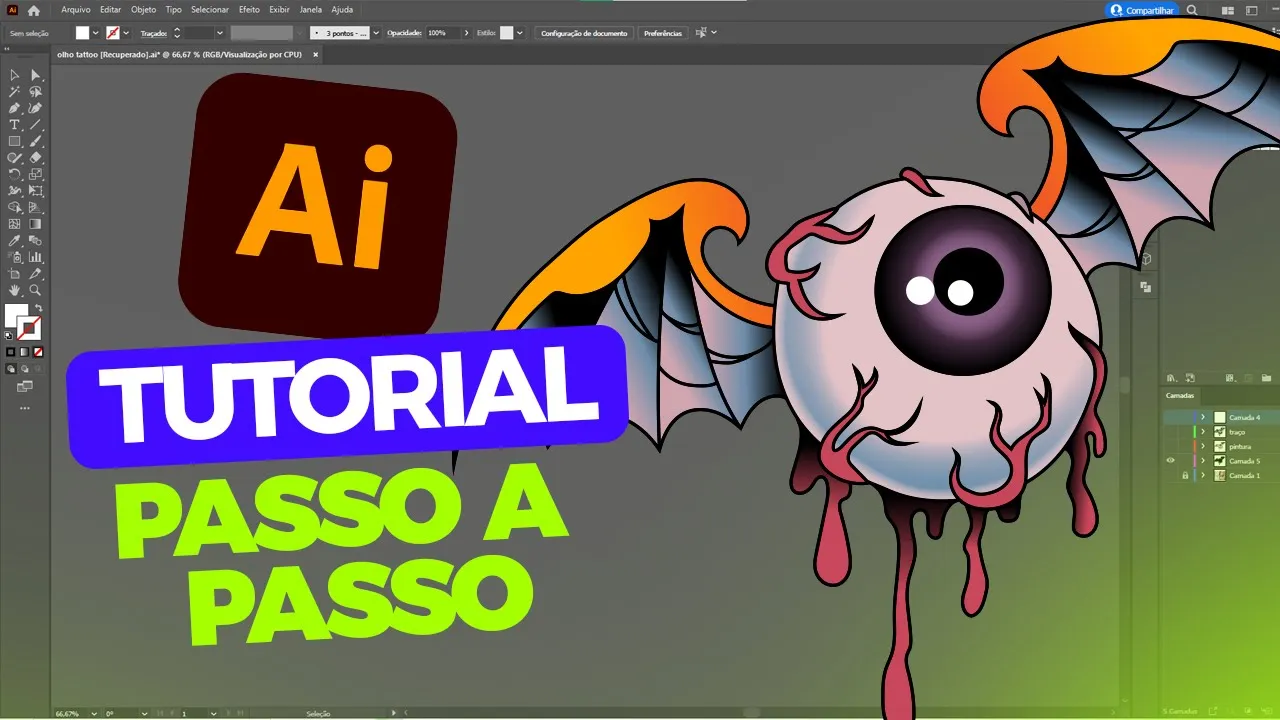Set toolbar paint mode to None
1280x720 pixels.
click(x=38, y=352)
